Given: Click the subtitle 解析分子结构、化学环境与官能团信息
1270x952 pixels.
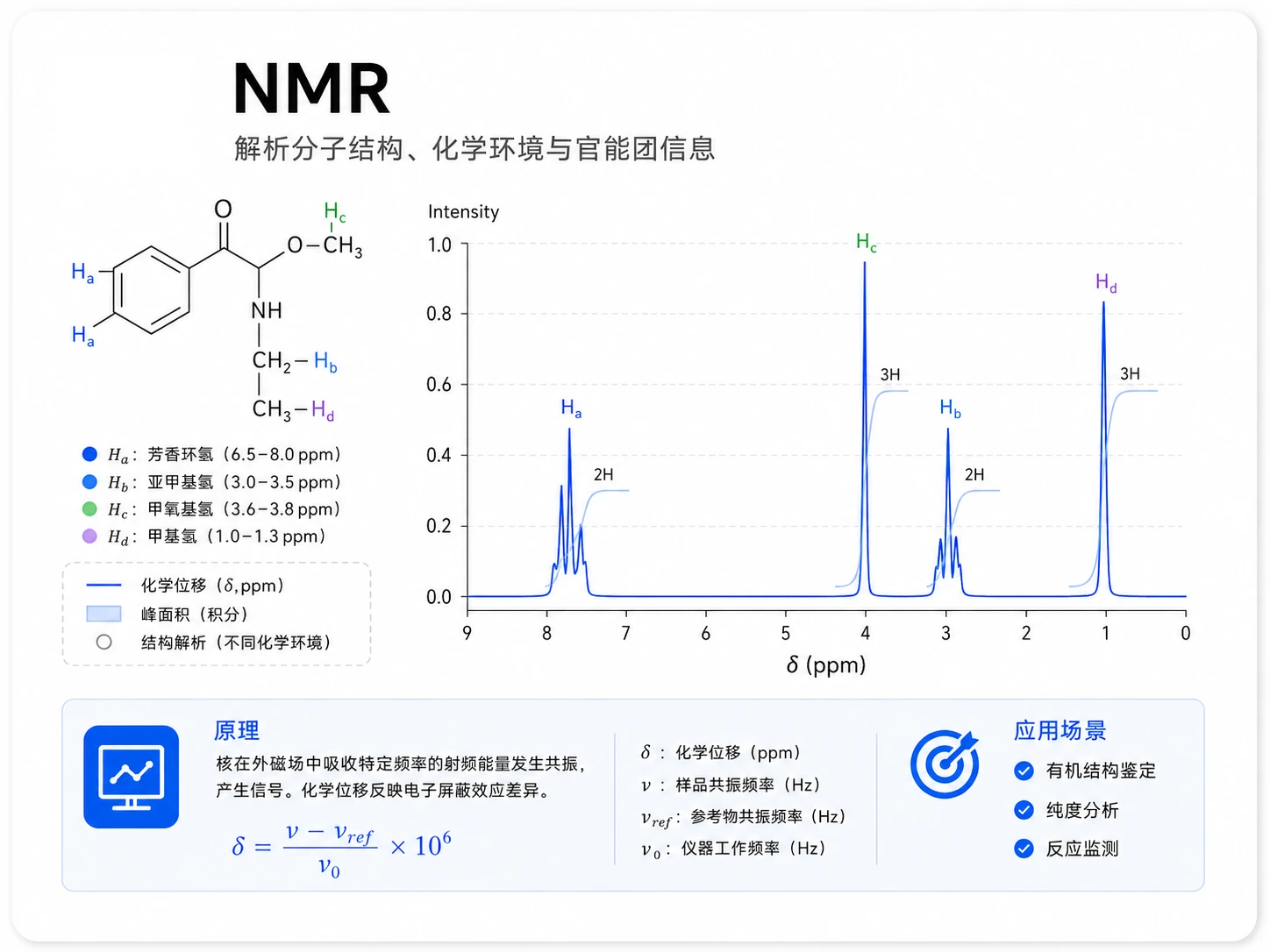Looking at the screenshot, I should tap(474, 148).
